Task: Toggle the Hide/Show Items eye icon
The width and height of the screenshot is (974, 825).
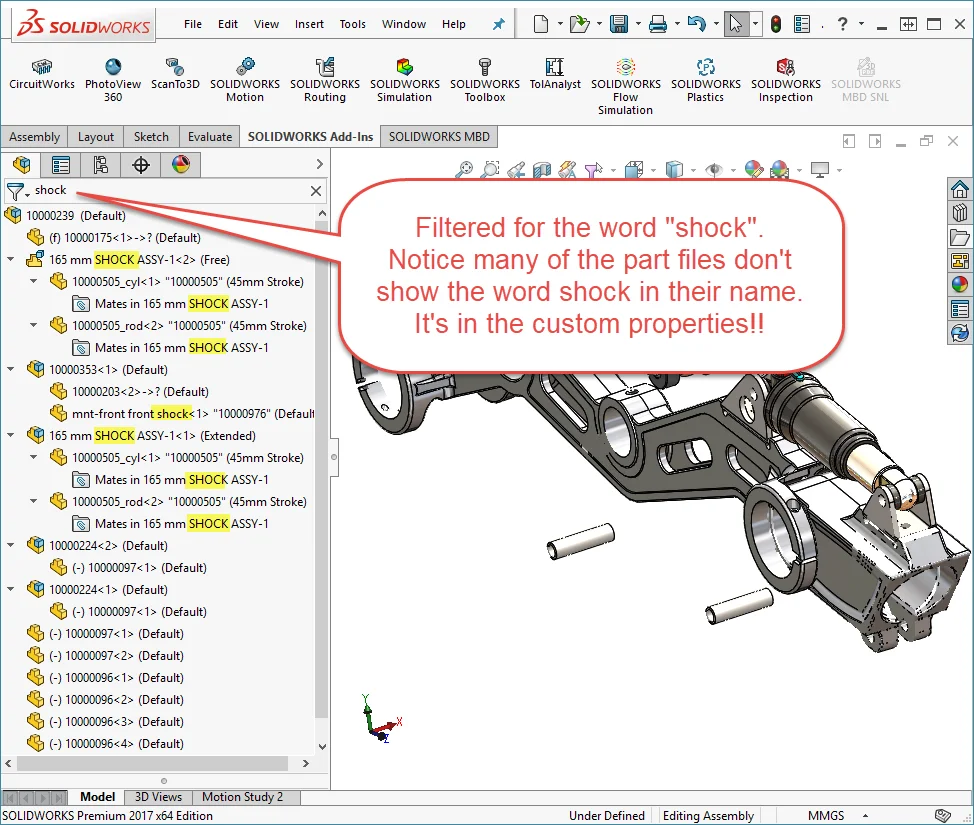Action: (713, 171)
